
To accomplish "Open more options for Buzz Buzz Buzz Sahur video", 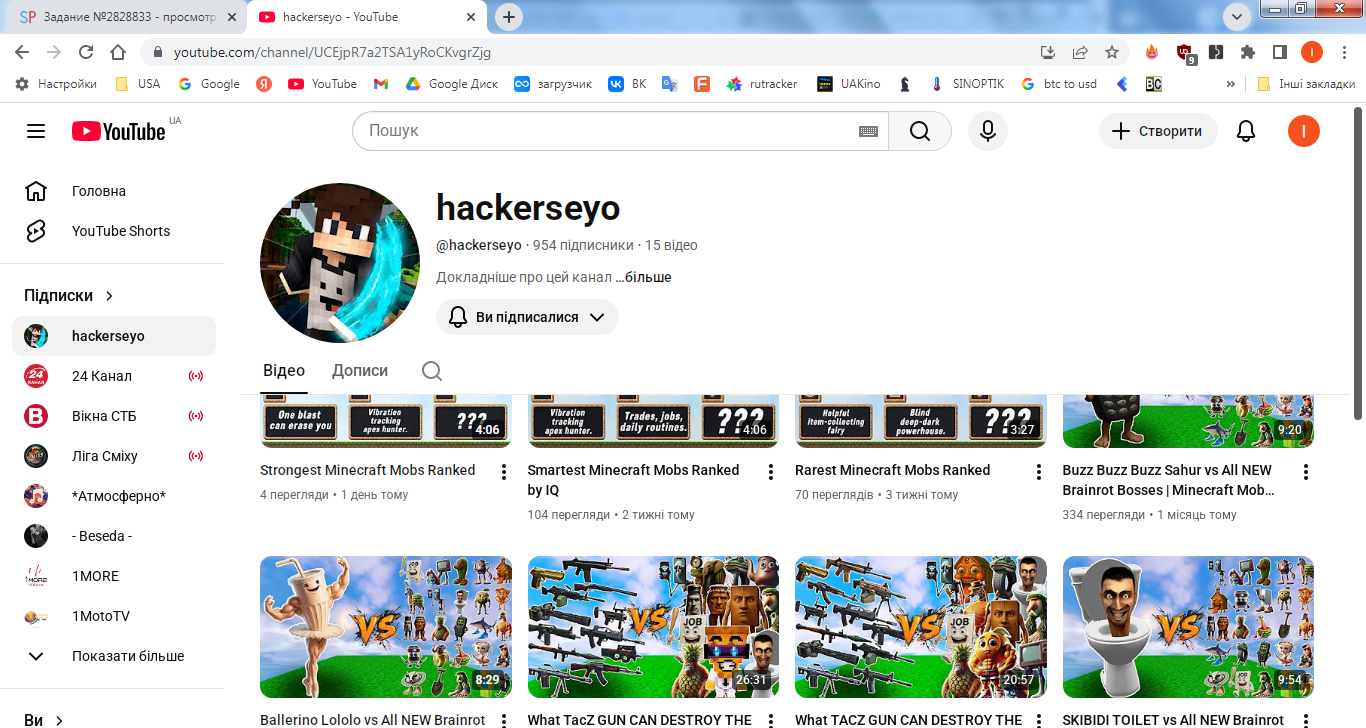I will pyautogui.click(x=1306, y=472).
